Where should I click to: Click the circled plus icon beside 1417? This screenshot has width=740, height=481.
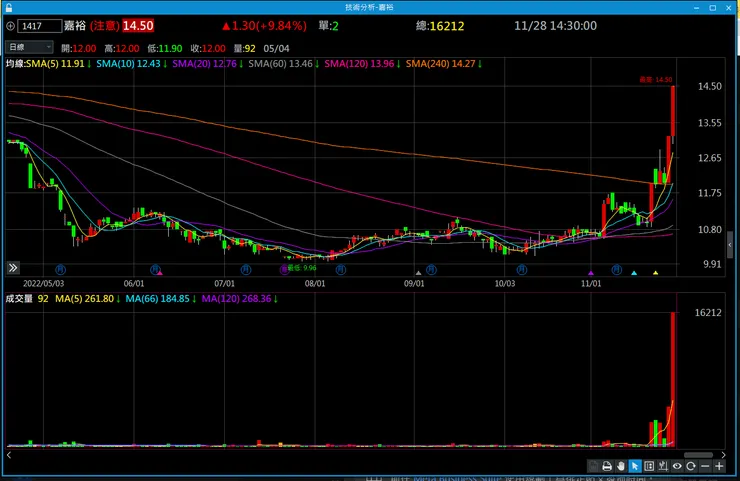[10, 26]
